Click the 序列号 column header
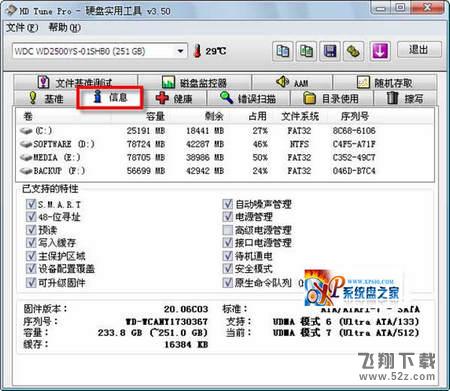 click(x=355, y=116)
